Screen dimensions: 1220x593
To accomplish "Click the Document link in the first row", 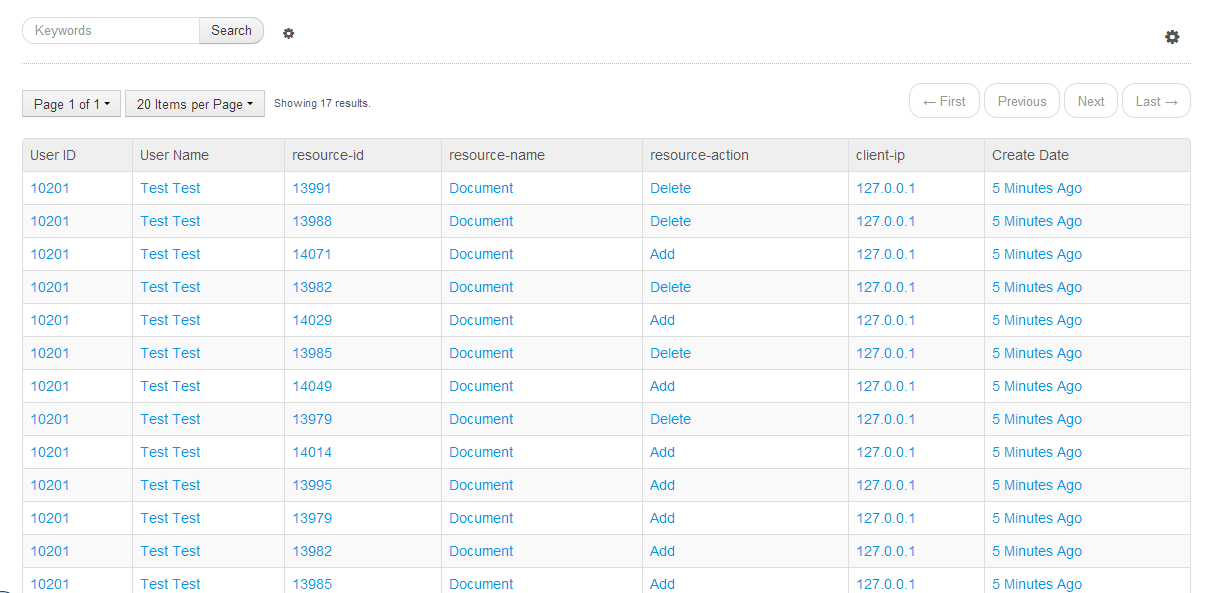I will point(481,188).
